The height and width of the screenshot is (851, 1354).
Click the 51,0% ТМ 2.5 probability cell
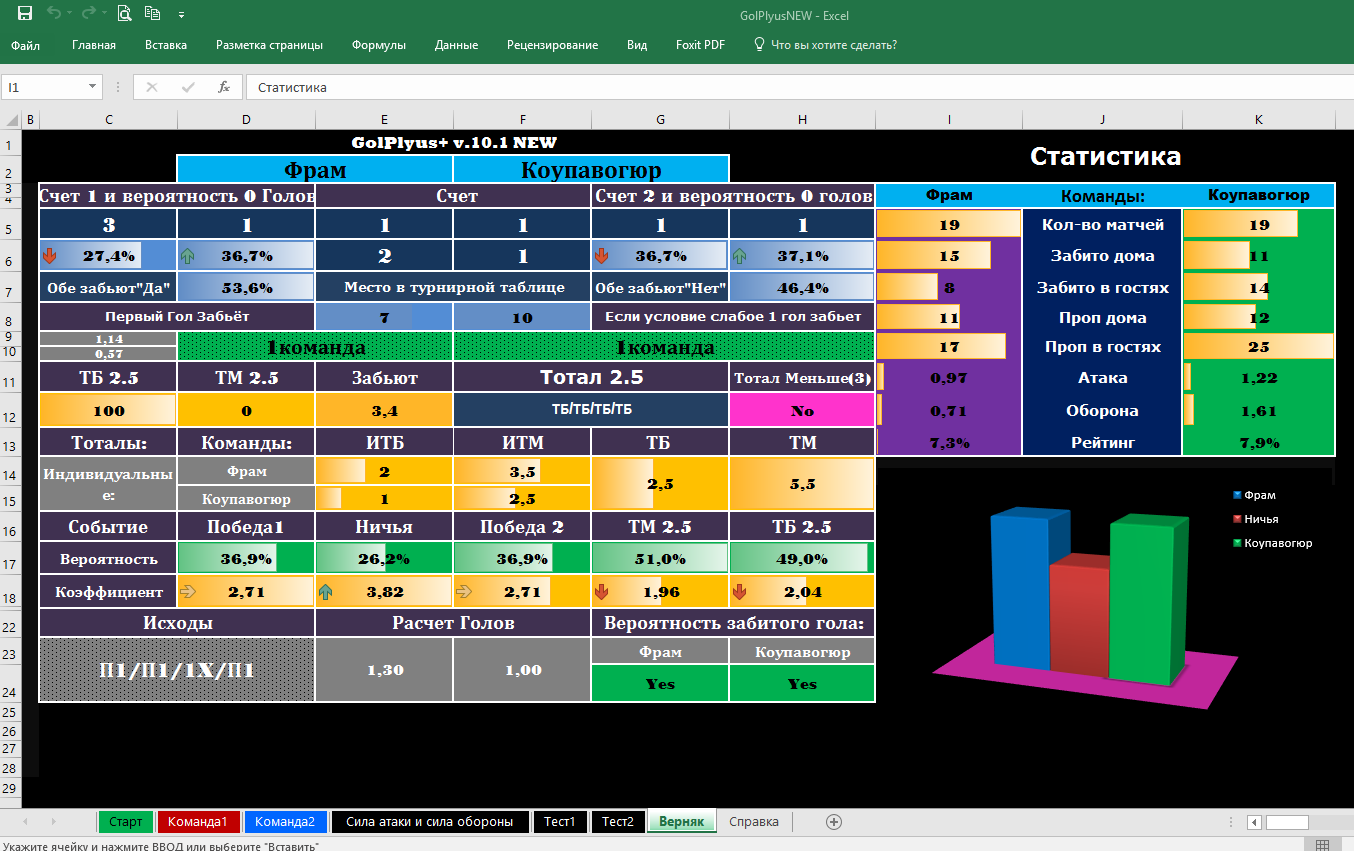tap(660, 559)
